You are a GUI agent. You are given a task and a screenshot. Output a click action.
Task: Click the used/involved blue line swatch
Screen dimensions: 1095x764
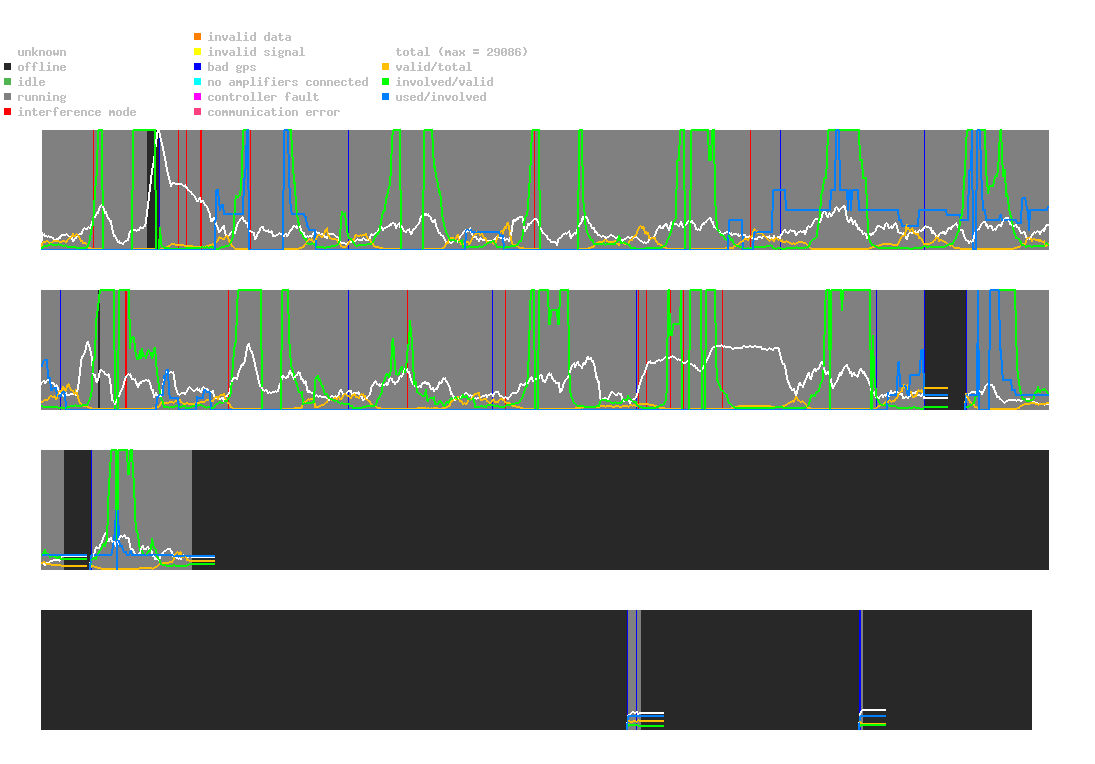pyautogui.click(x=386, y=97)
